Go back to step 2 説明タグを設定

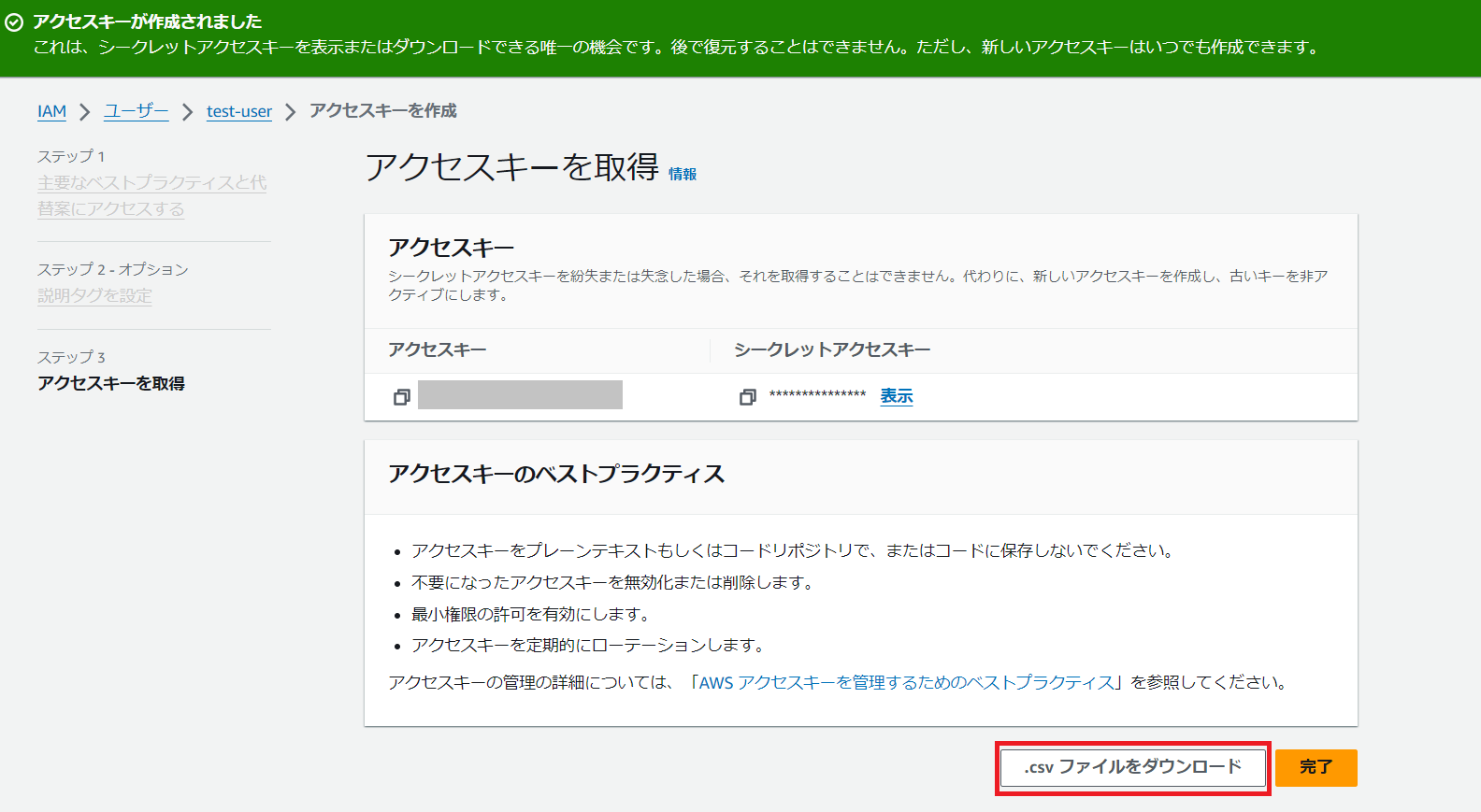tap(94, 295)
